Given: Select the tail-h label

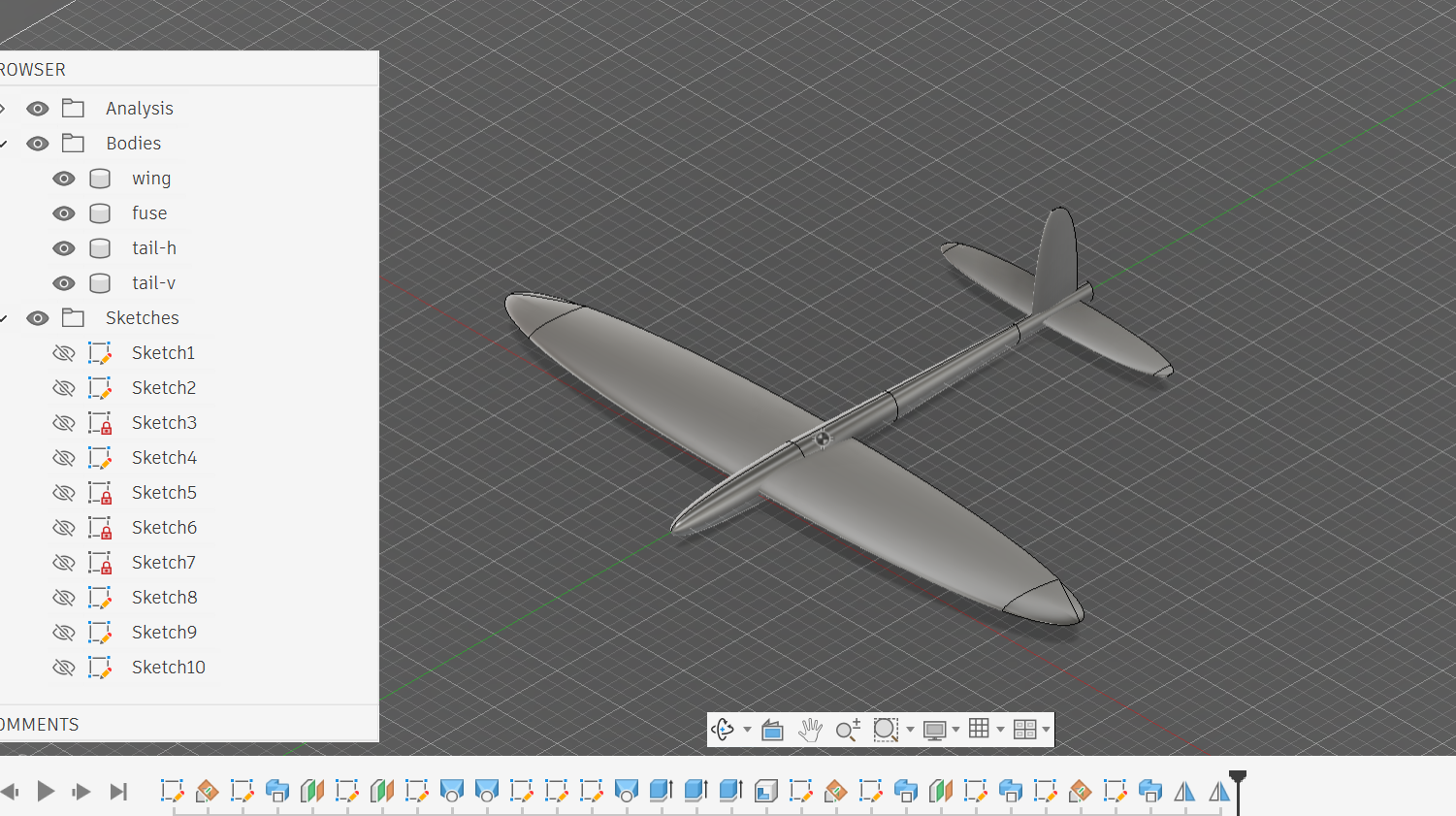Looking at the screenshot, I should coord(154,248).
